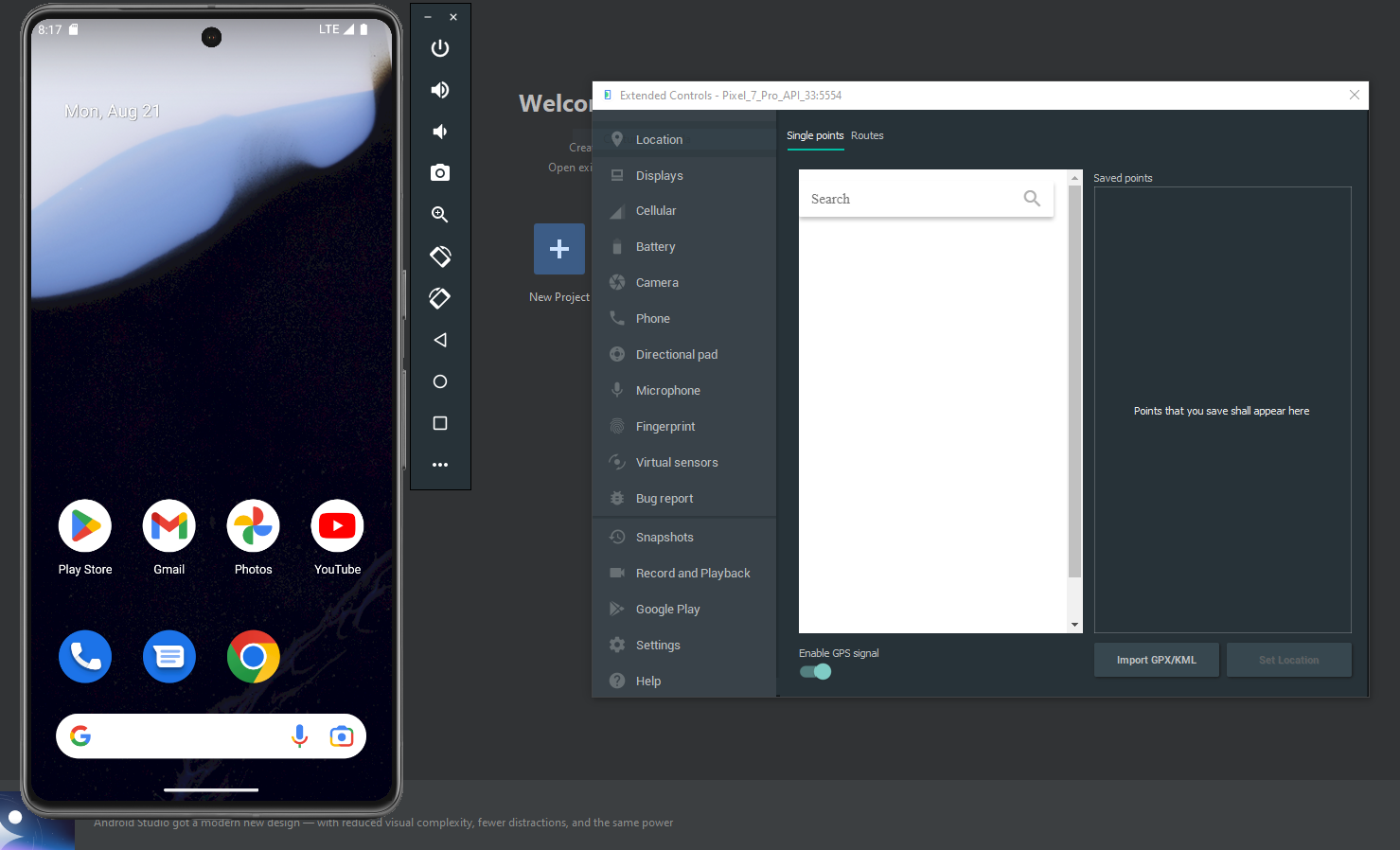The height and width of the screenshot is (850, 1400).
Task: Click the volume down icon
Action: (440, 132)
